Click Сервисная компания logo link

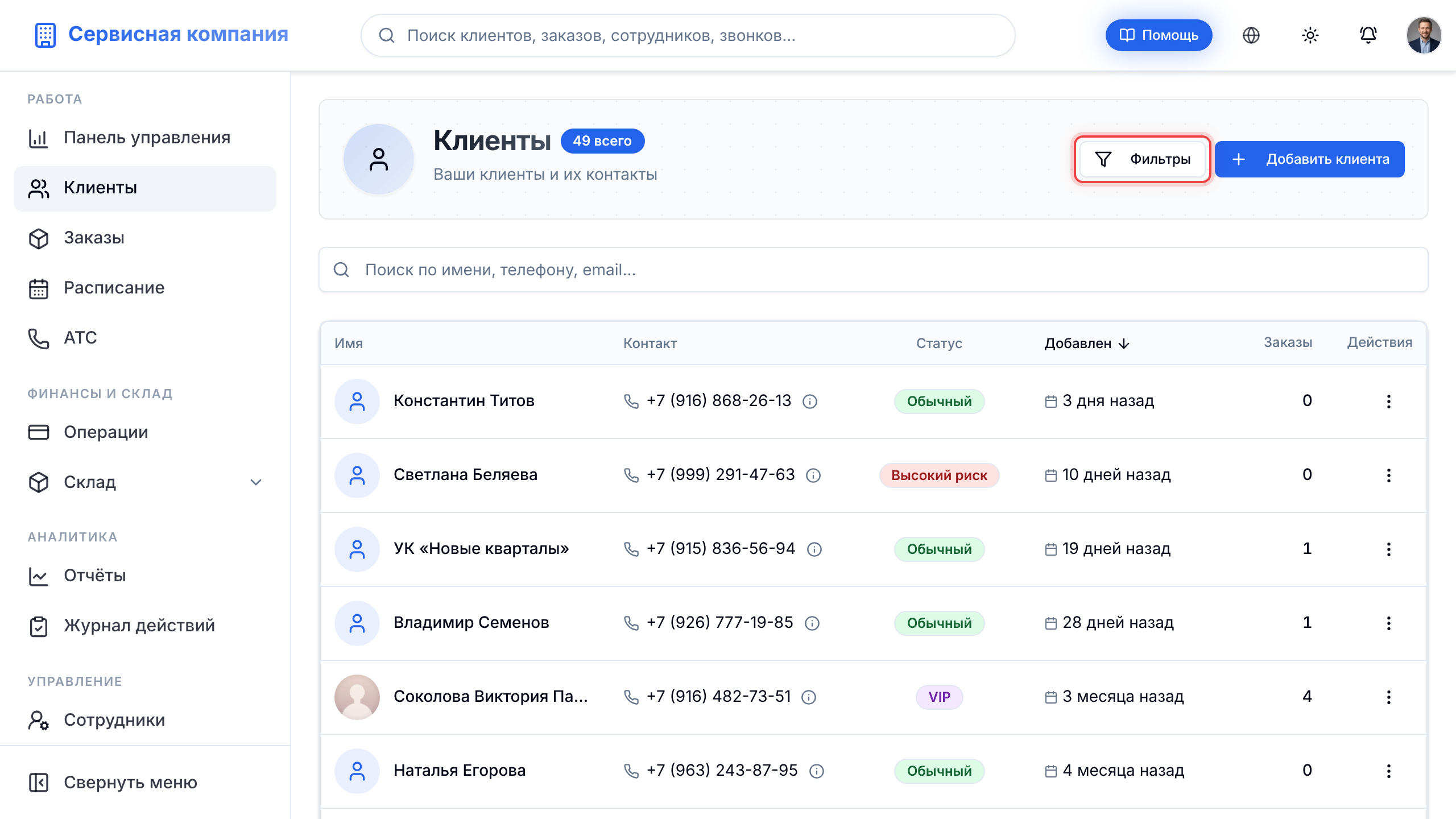[162, 35]
